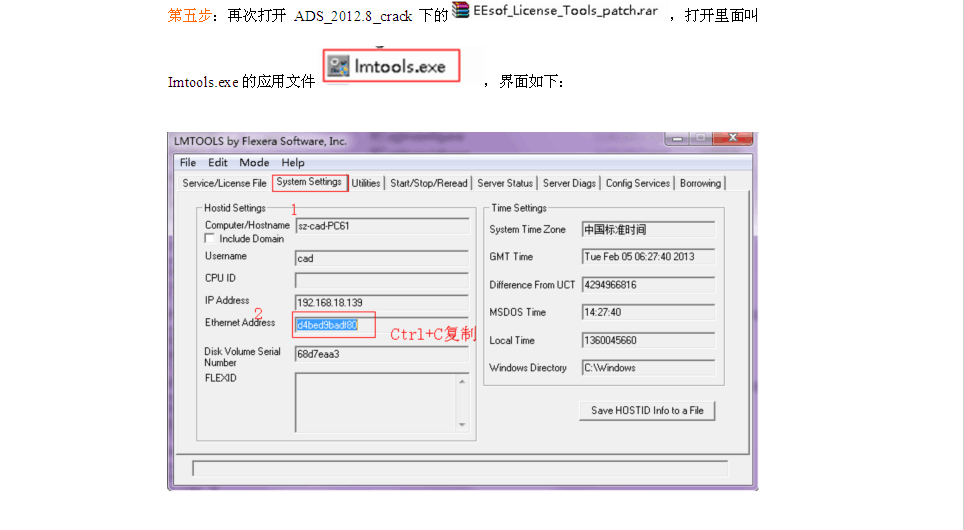Image resolution: width=964 pixels, height=530 pixels.
Task: Click the lmtools.exe application icon
Action: click(x=338, y=66)
